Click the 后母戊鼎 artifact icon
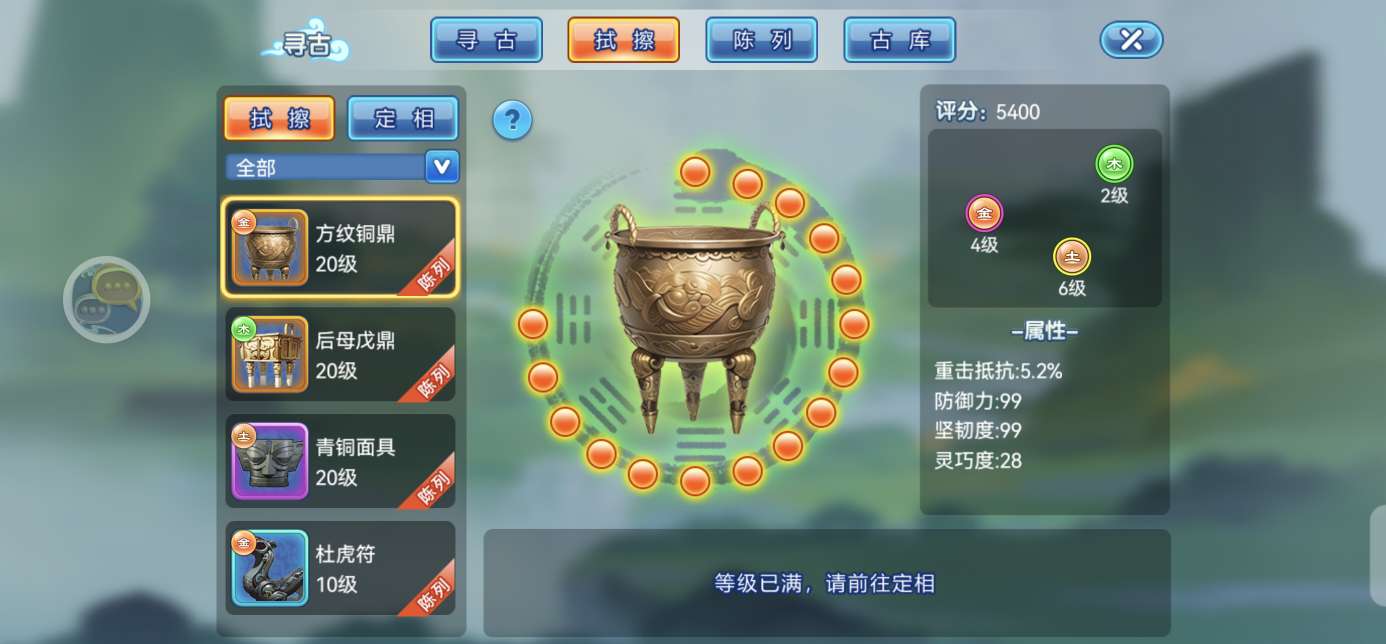1386x644 pixels. point(270,354)
